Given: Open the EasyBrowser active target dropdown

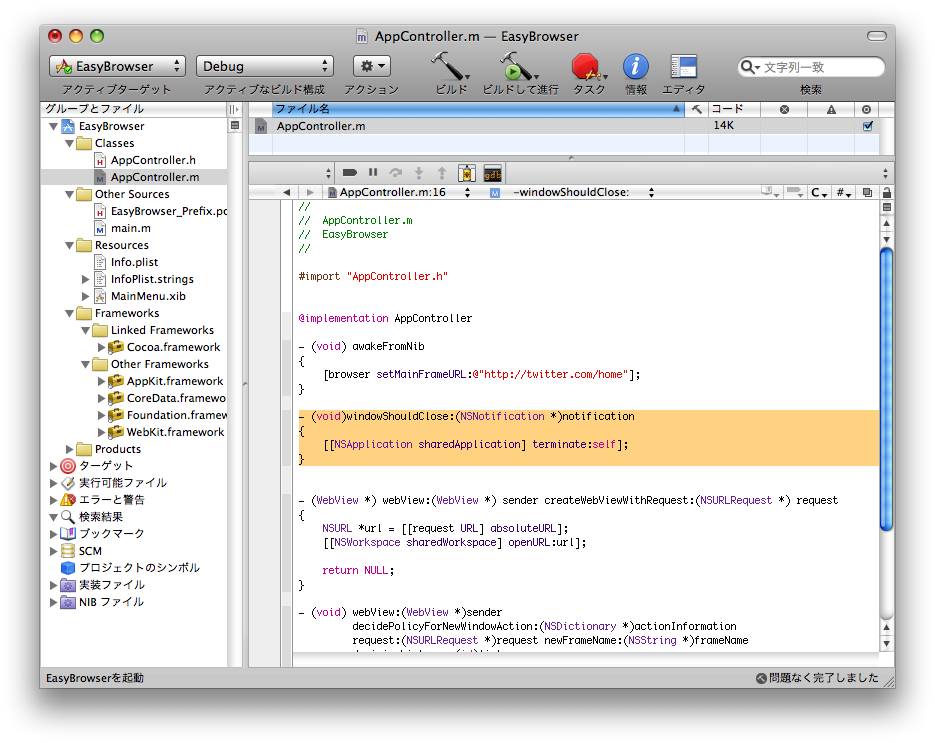Looking at the screenshot, I should tap(117, 66).
